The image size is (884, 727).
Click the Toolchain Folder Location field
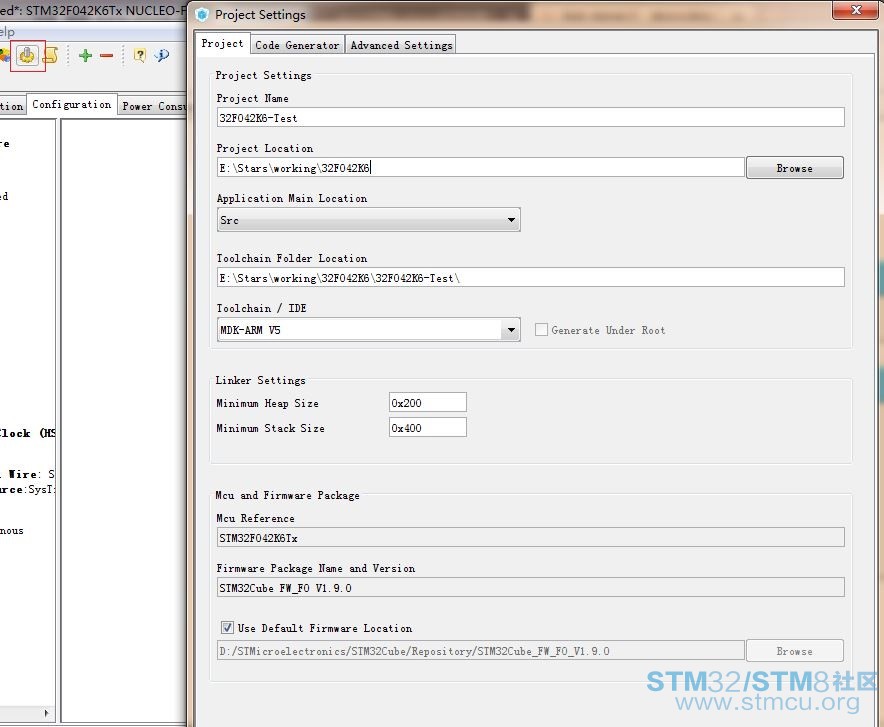click(x=531, y=278)
